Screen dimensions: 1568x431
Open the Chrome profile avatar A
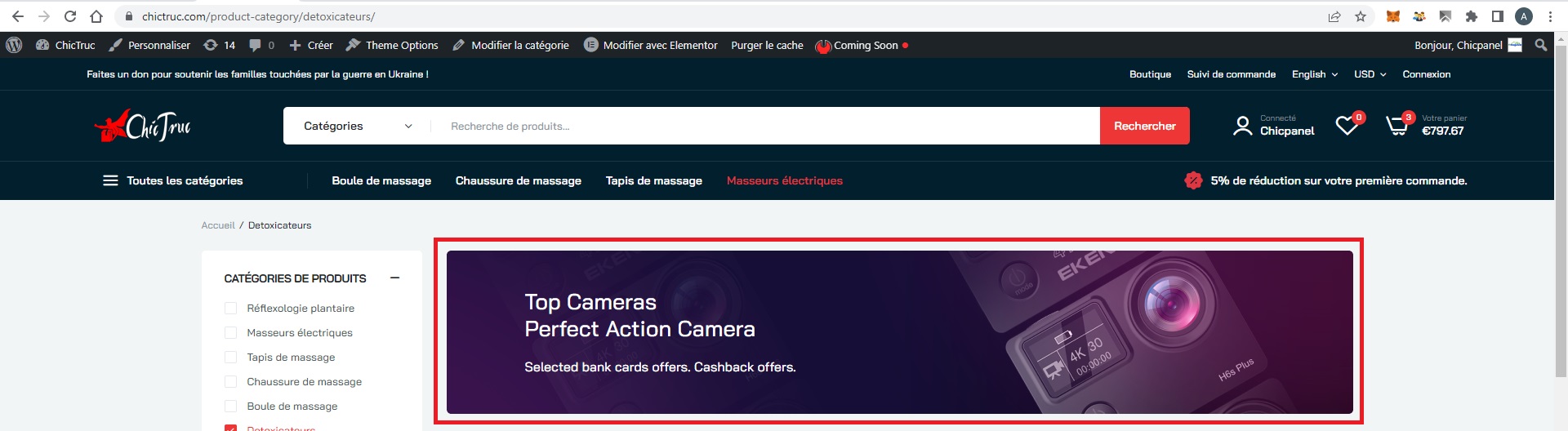(x=1524, y=16)
